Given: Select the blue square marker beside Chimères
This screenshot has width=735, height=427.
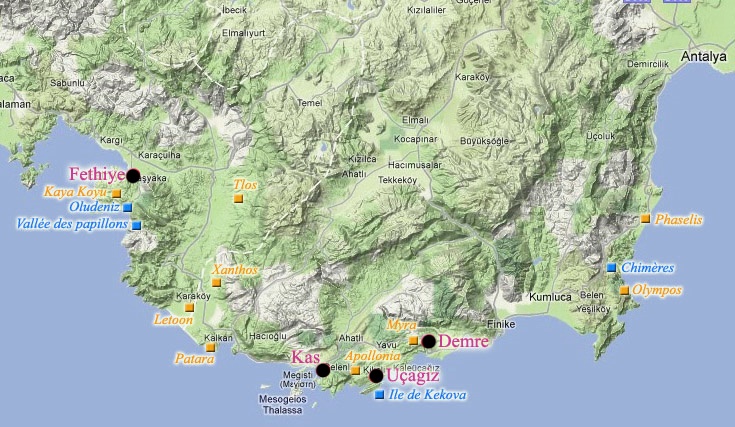Looking at the screenshot, I should 611,268.
